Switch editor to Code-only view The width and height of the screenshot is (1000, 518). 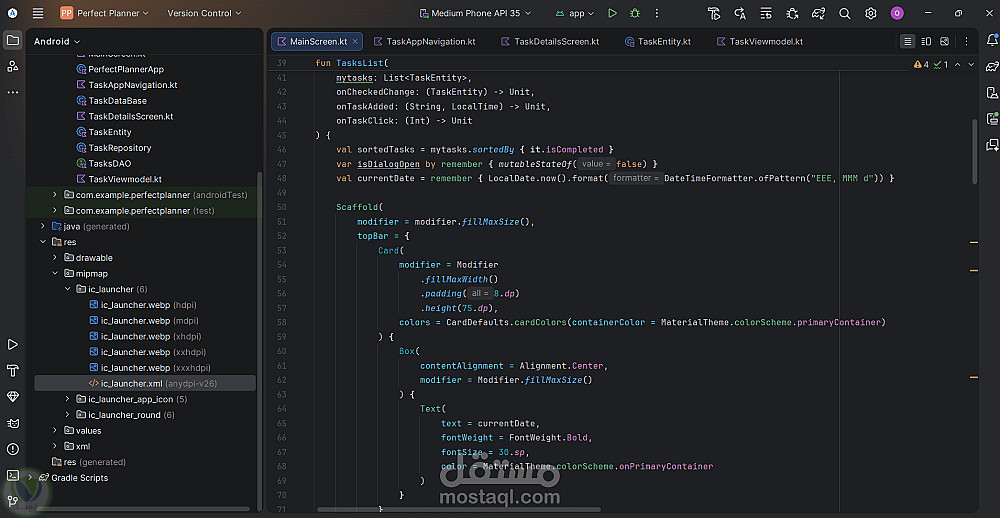(x=907, y=41)
